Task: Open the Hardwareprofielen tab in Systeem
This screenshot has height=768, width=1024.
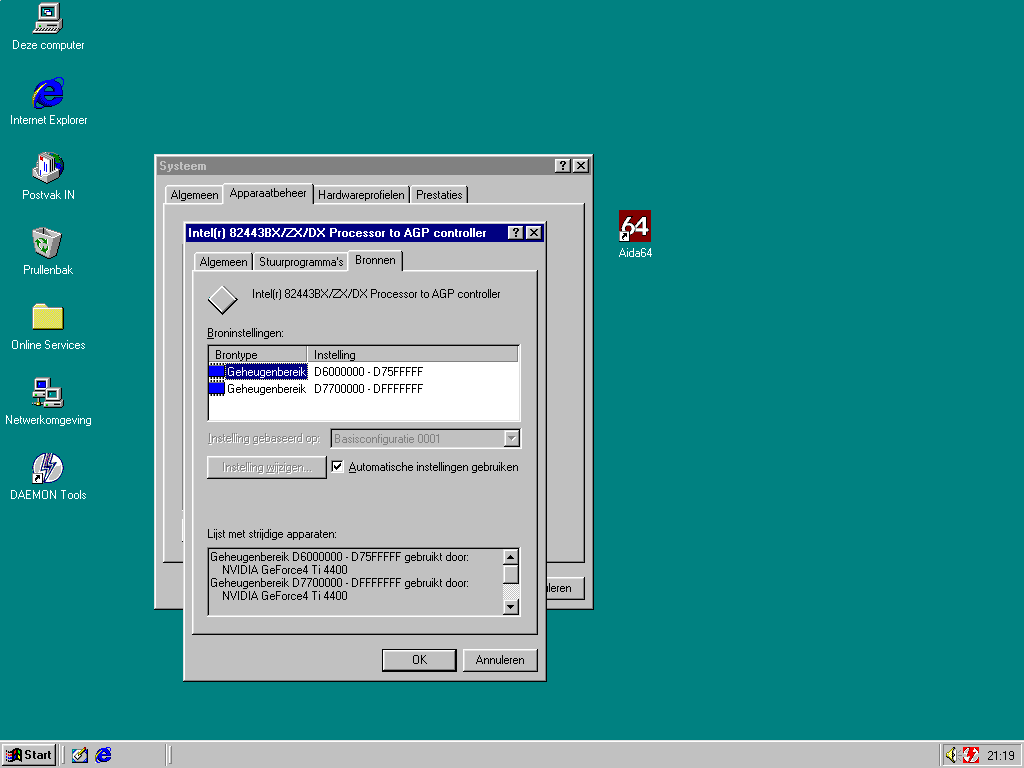Action: [361, 195]
